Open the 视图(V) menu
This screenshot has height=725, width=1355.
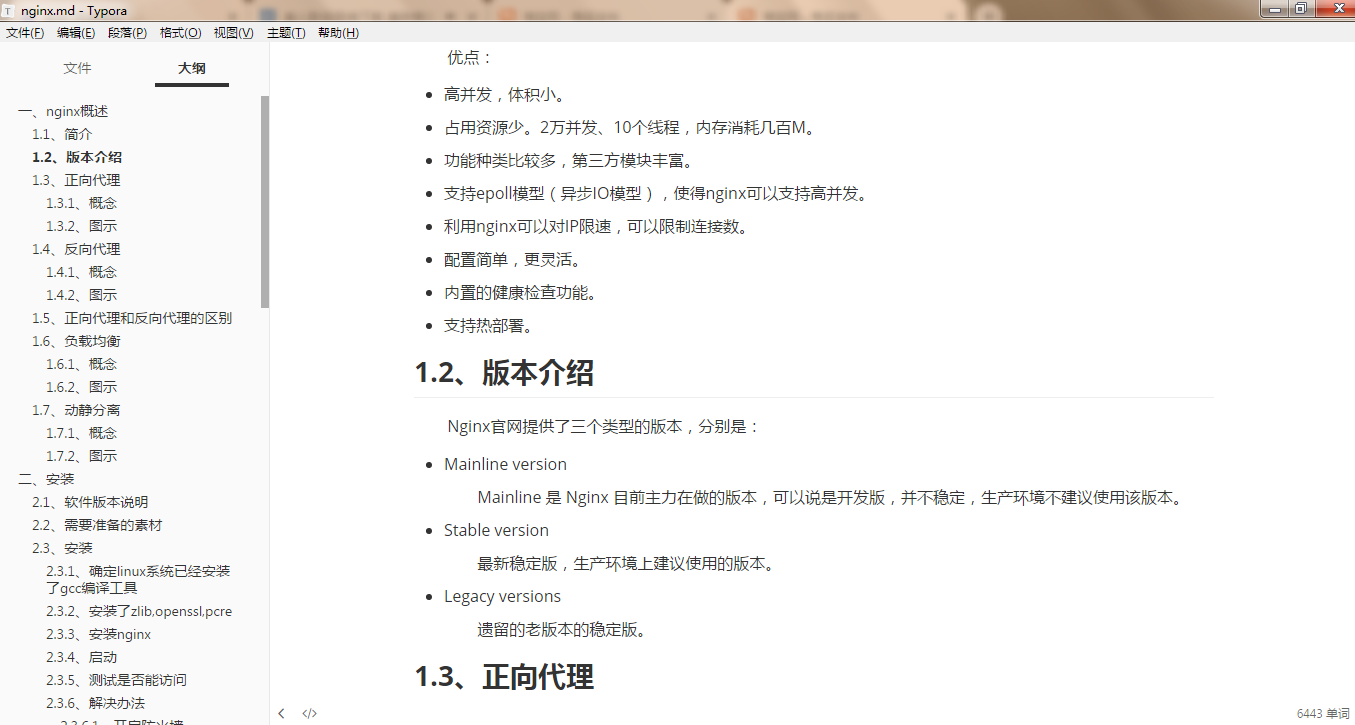[x=233, y=32]
